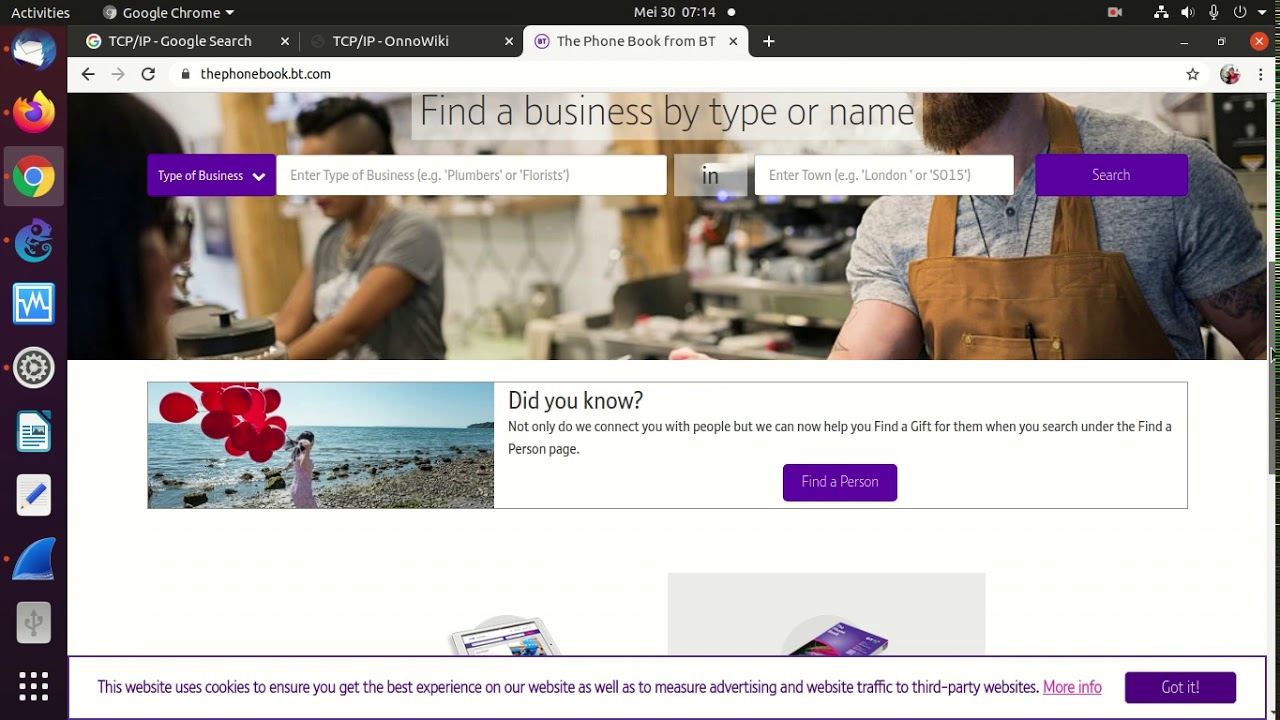This screenshot has width=1280, height=720.
Task: Click the red balloons beach image
Action: 321,445
